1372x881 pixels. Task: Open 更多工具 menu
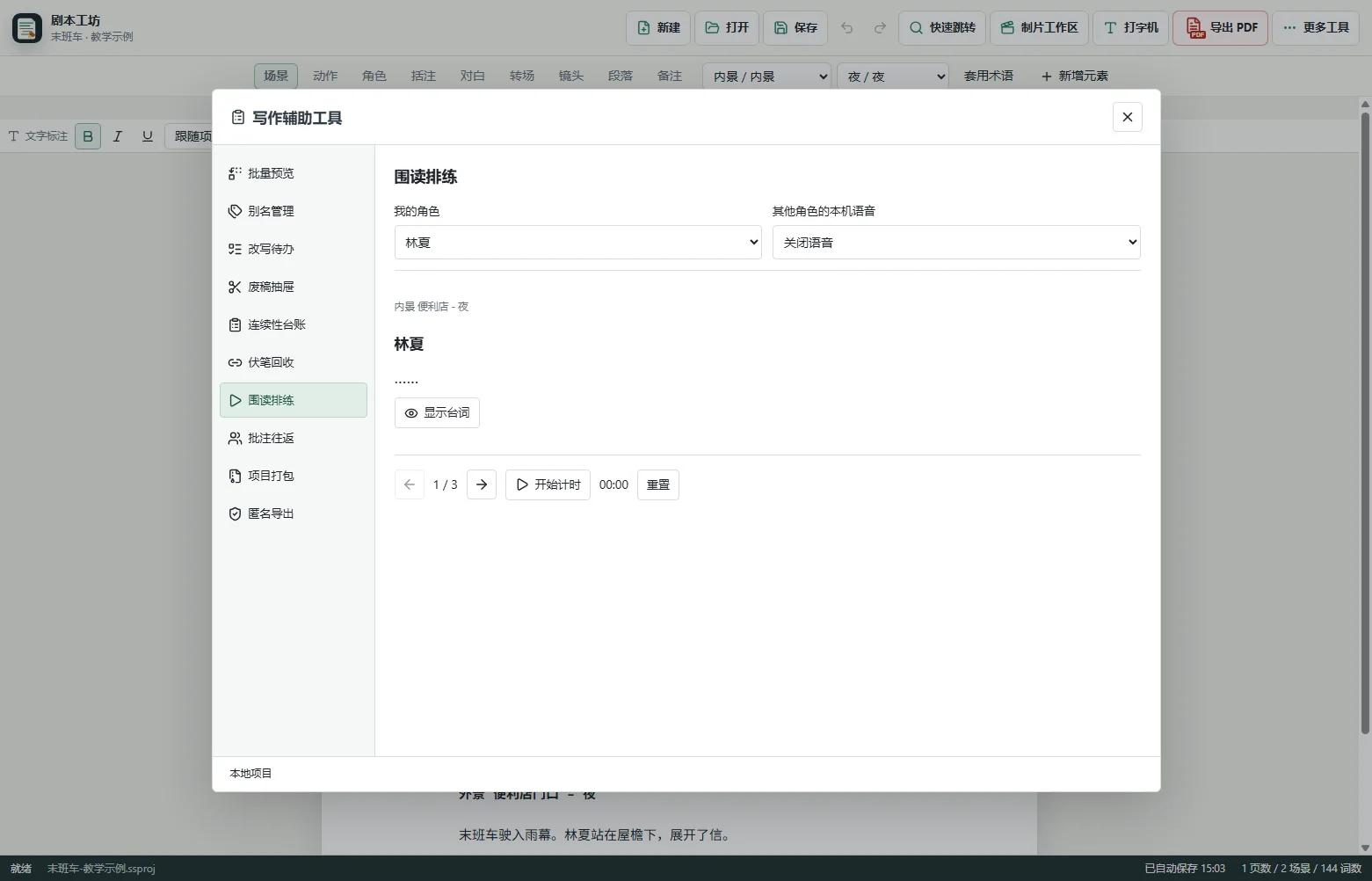click(1316, 28)
